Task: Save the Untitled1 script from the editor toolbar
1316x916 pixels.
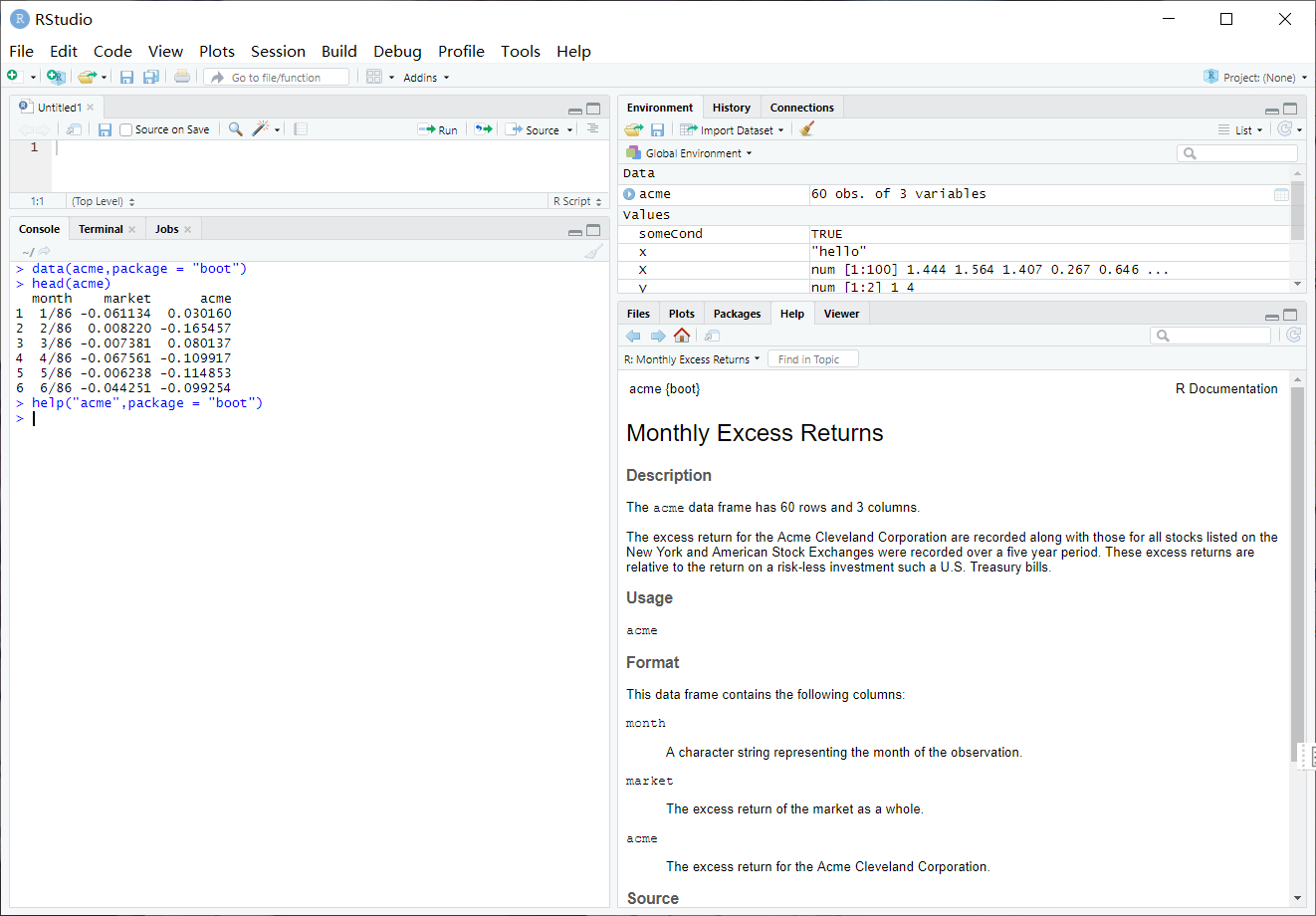Action: (105, 129)
